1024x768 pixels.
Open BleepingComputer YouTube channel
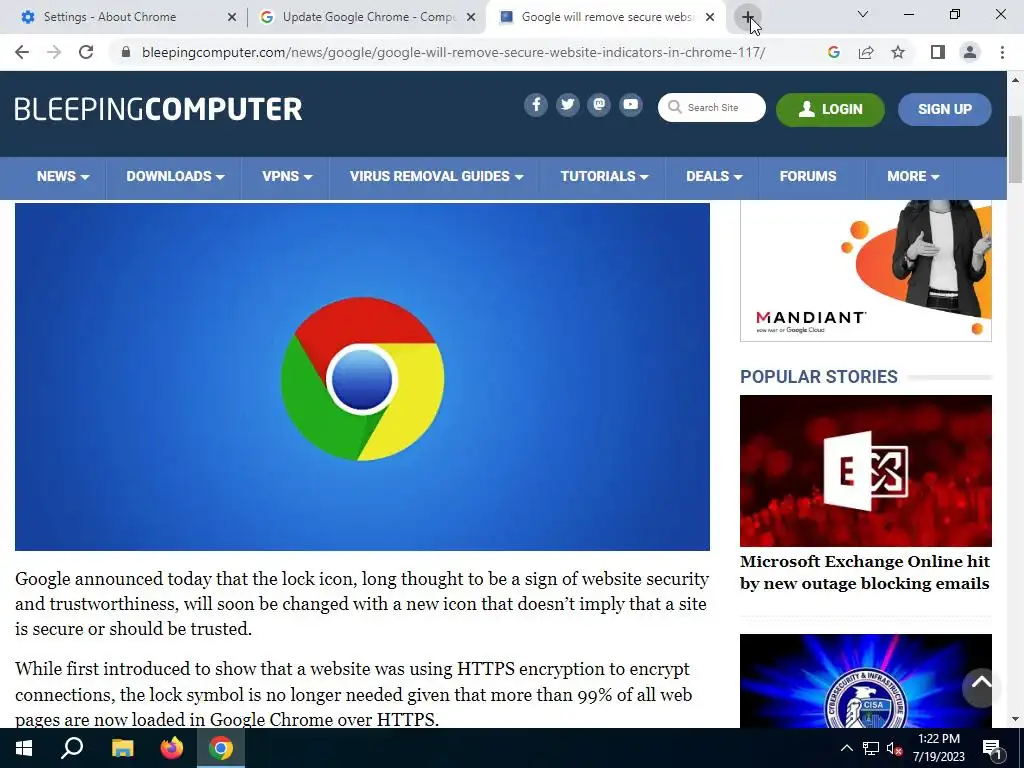pyautogui.click(x=631, y=104)
